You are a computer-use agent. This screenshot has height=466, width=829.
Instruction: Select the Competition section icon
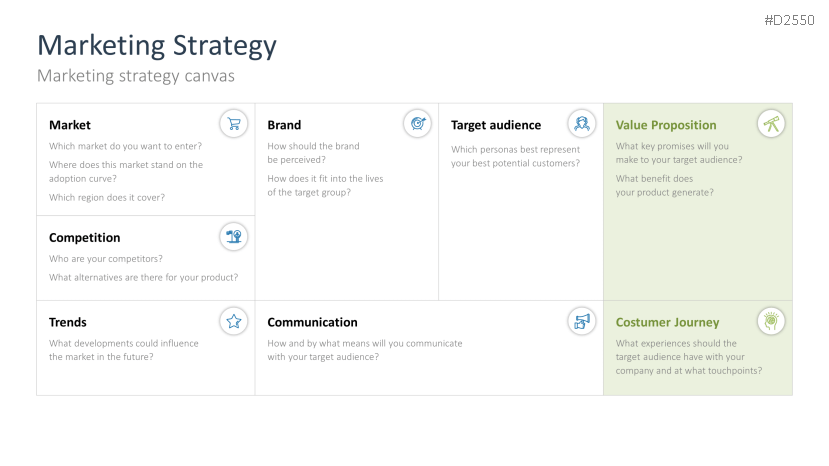click(234, 237)
